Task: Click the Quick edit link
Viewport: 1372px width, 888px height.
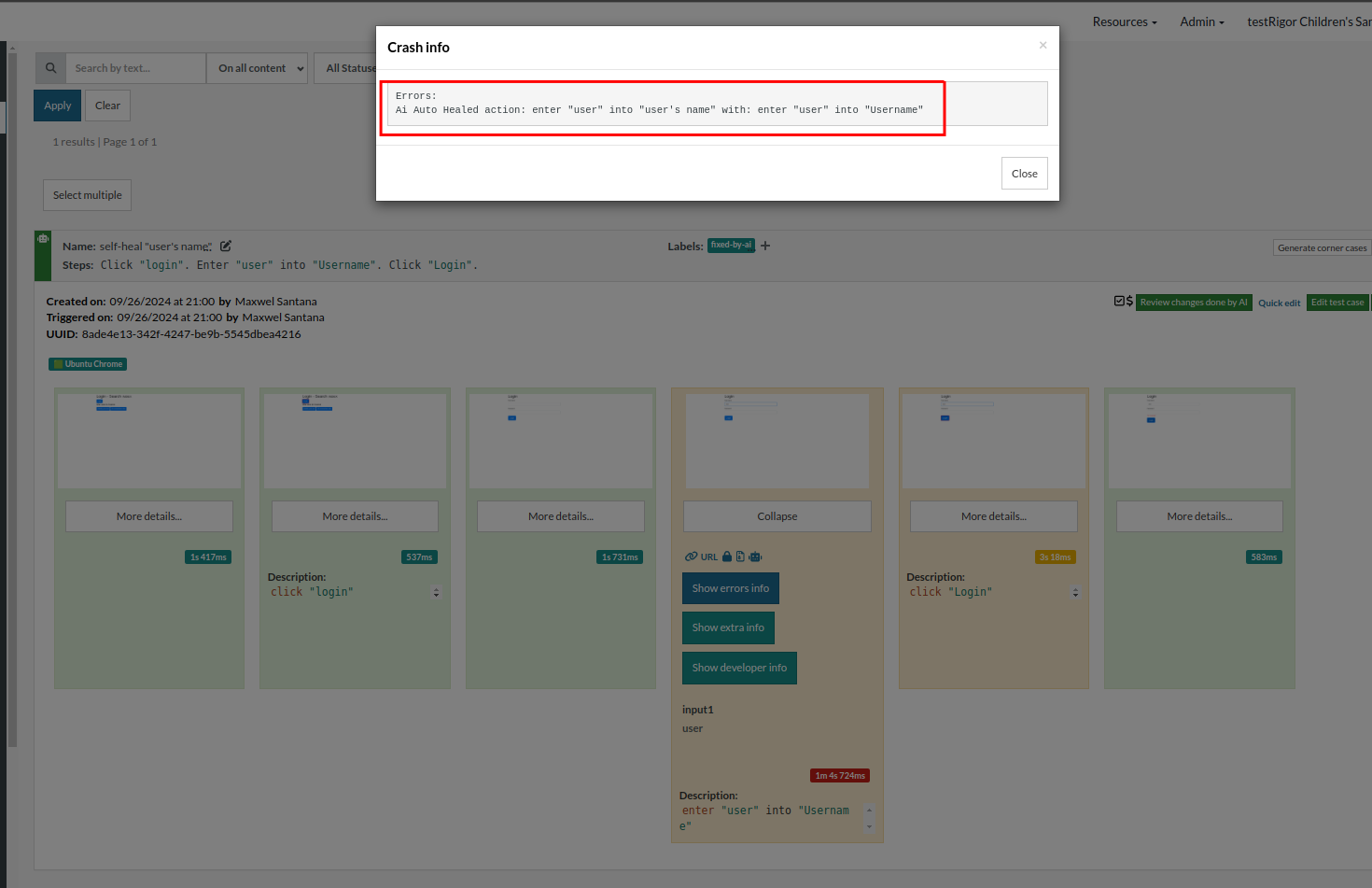Action: 1279,303
